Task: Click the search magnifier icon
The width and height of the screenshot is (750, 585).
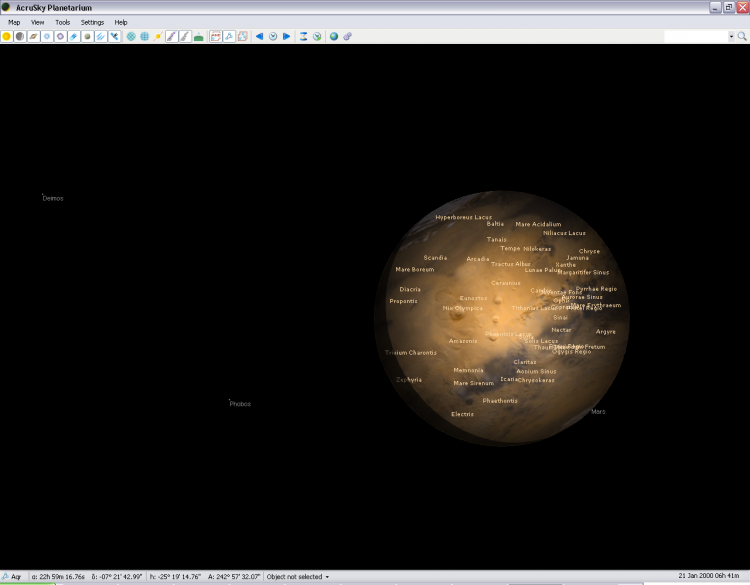Action: 742,36
